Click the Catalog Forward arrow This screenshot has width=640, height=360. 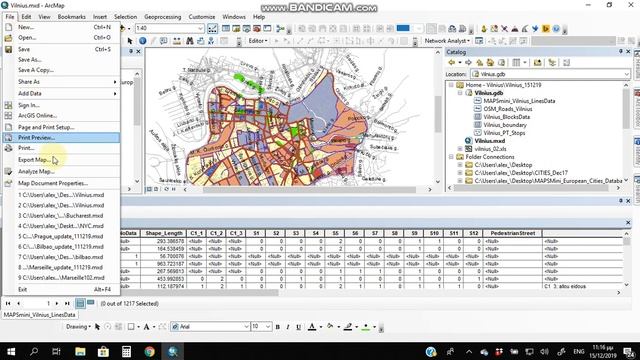coord(468,62)
